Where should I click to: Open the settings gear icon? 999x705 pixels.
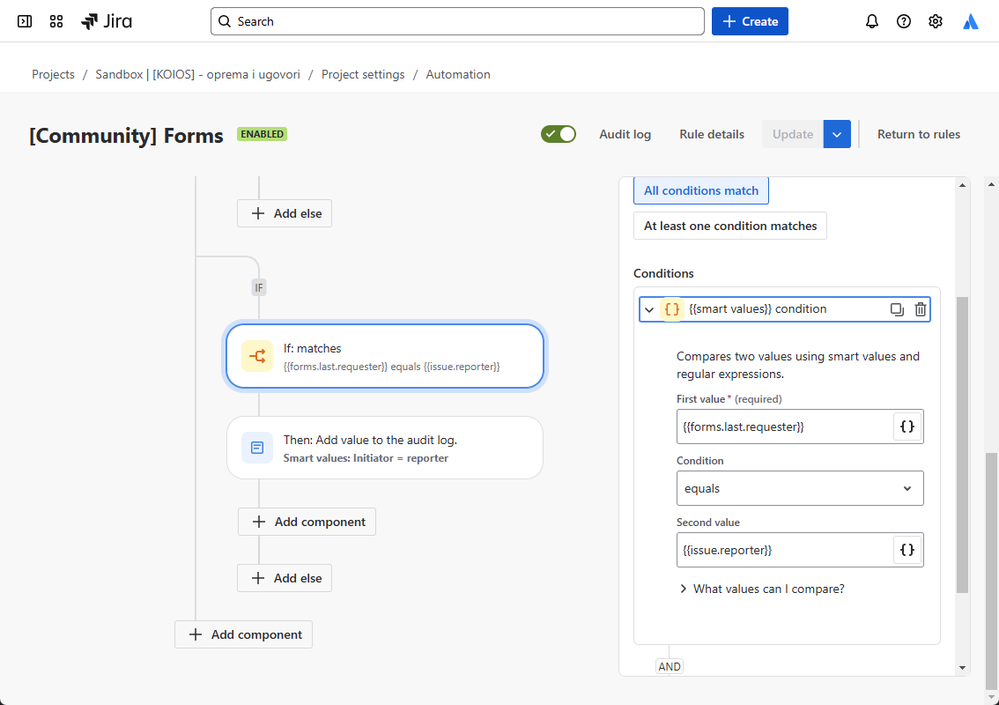click(x=935, y=22)
